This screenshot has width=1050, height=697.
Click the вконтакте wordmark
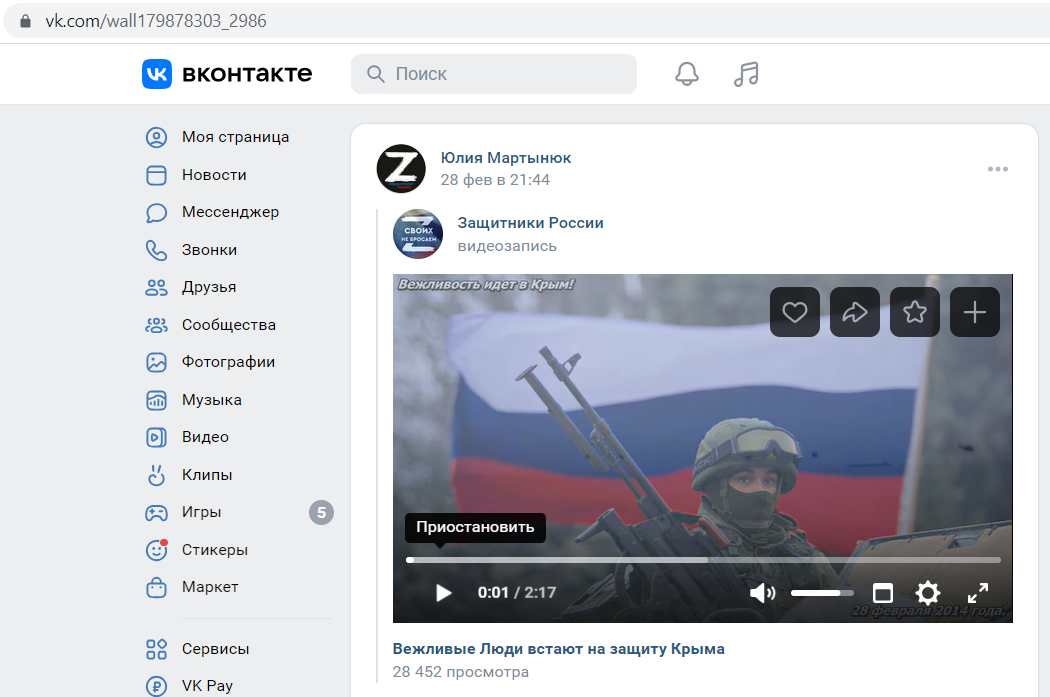pyautogui.click(x=247, y=74)
